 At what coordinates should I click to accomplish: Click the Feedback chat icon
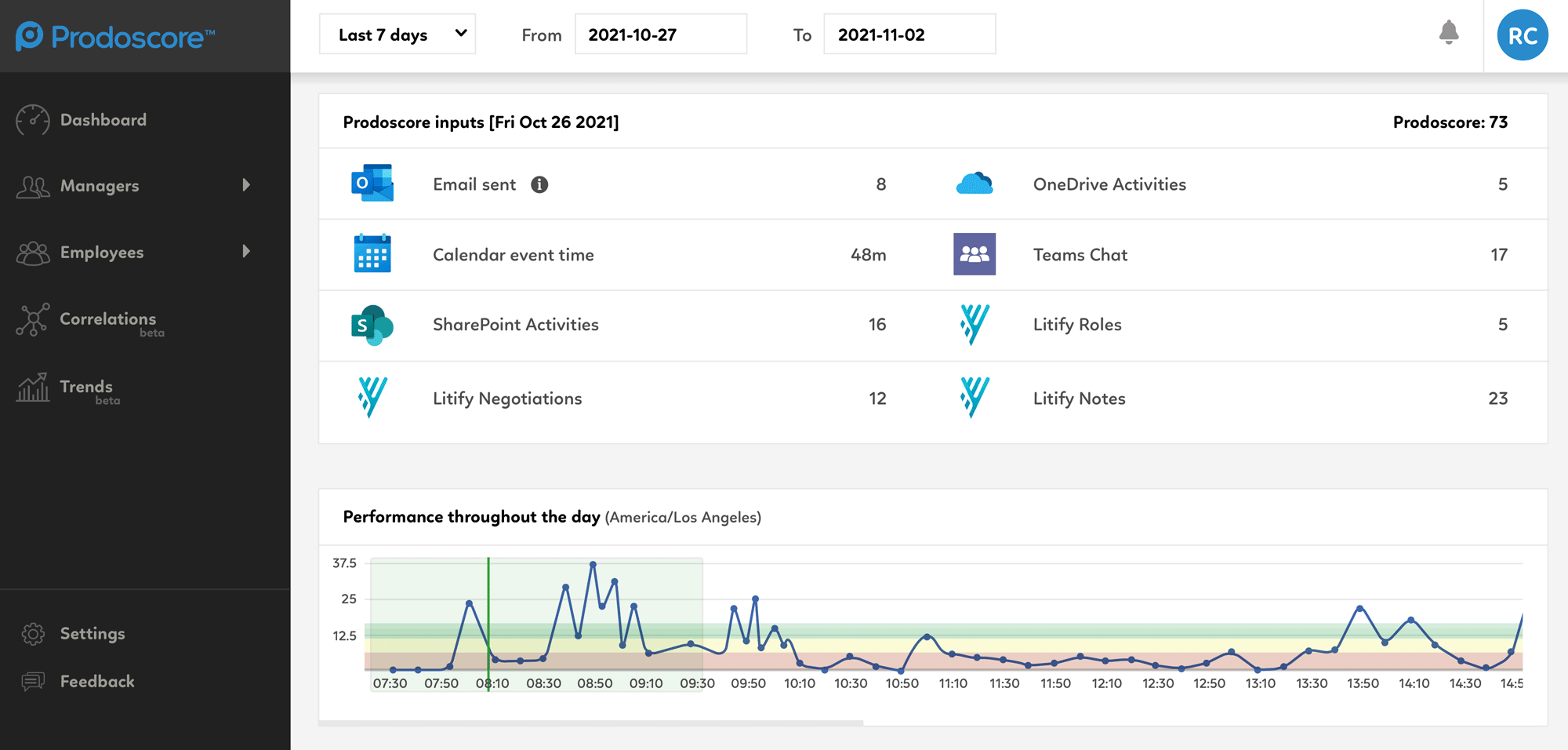[33, 682]
